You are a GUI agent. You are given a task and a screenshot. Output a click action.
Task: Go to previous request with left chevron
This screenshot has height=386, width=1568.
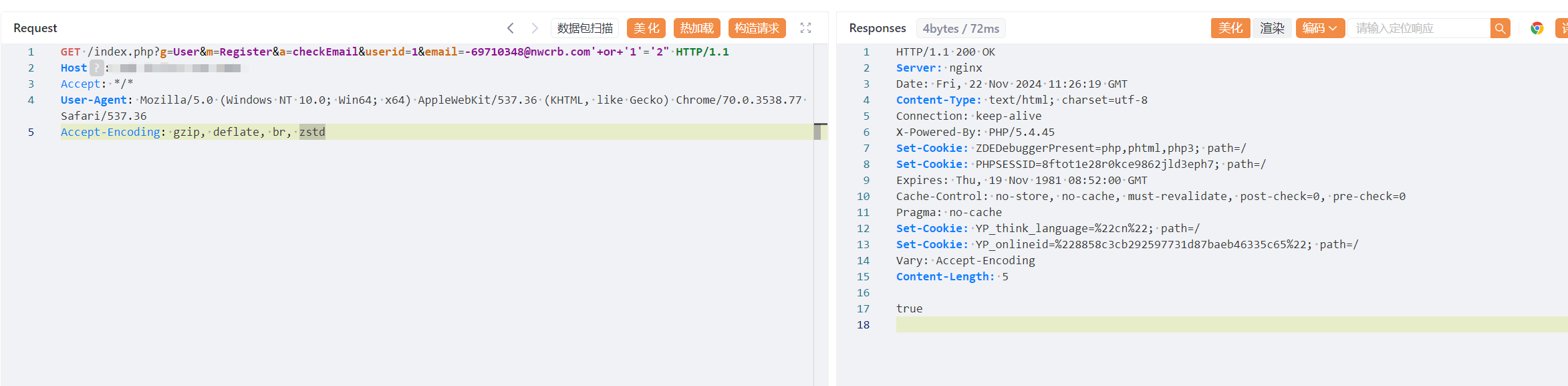pos(511,28)
